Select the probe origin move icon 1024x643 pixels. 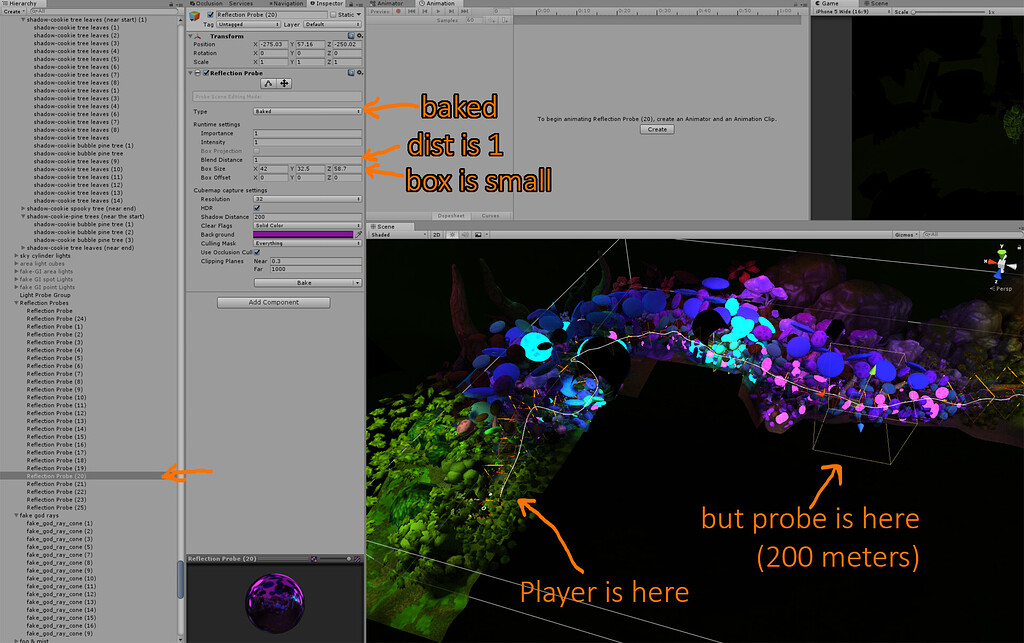(x=284, y=83)
